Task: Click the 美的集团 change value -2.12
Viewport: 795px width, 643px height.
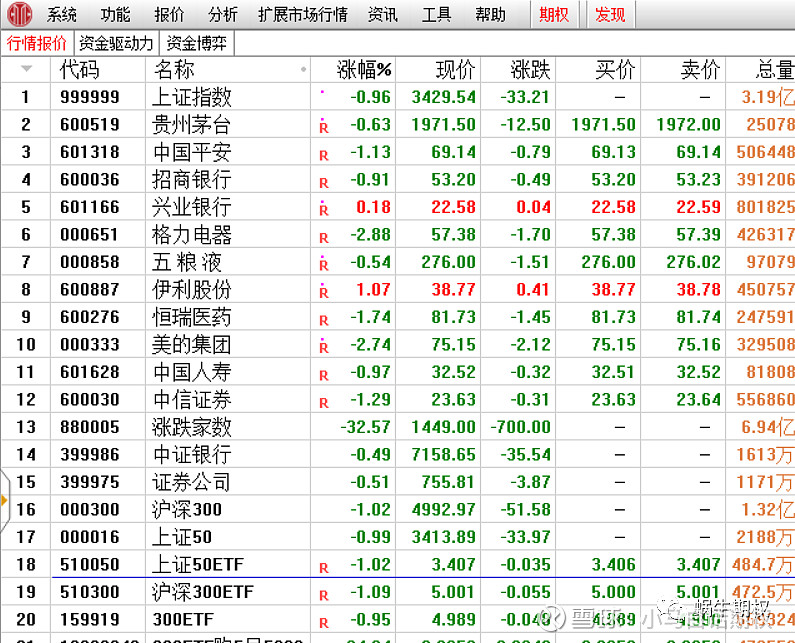Action: (x=530, y=345)
